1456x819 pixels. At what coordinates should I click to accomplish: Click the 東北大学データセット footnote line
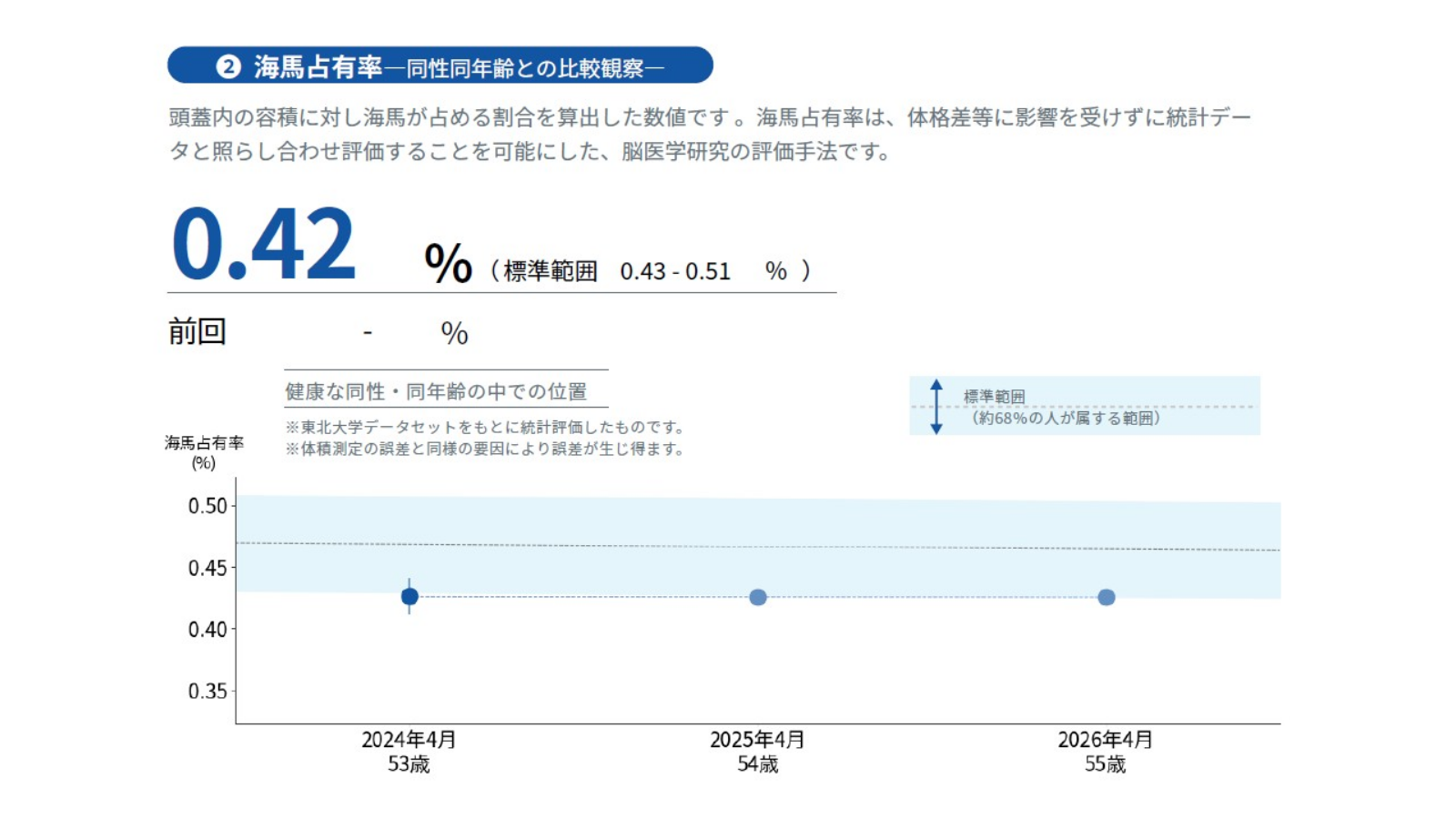point(484,427)
